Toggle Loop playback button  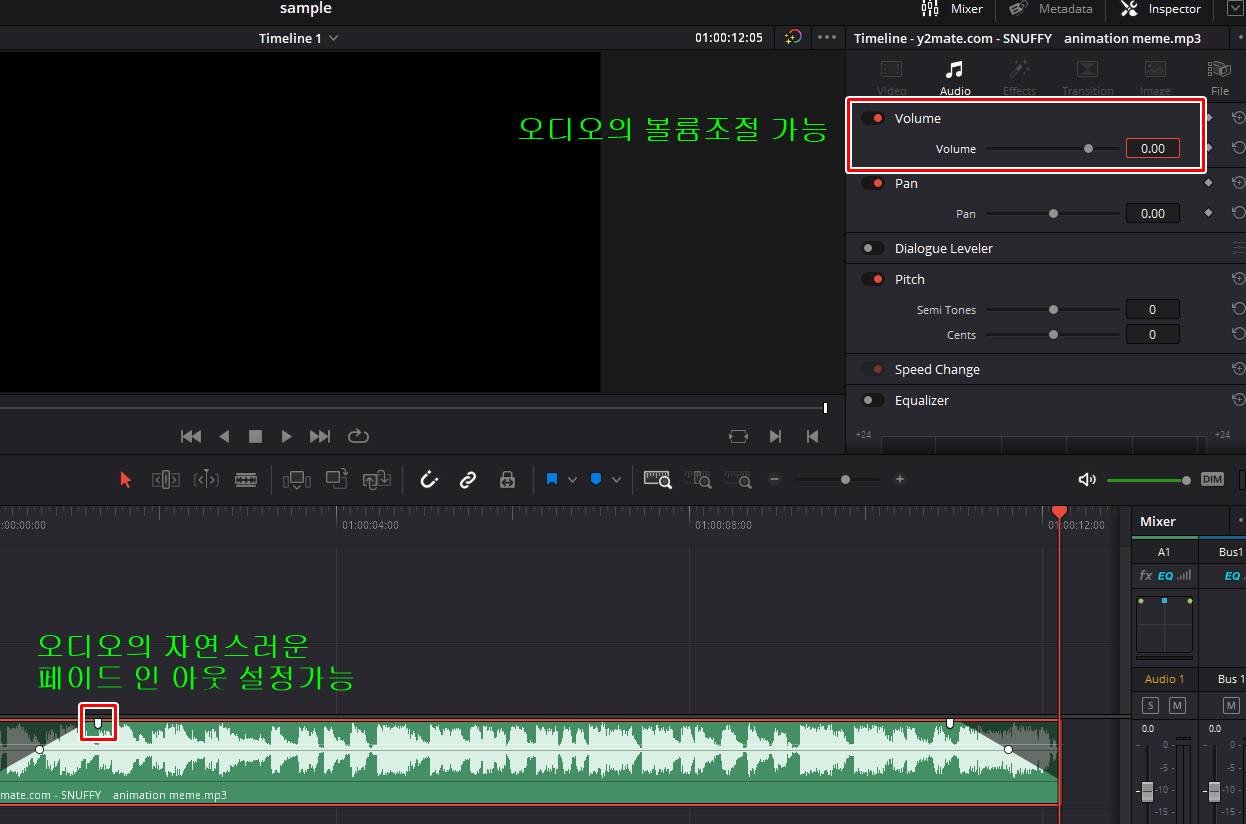[358, 436]
